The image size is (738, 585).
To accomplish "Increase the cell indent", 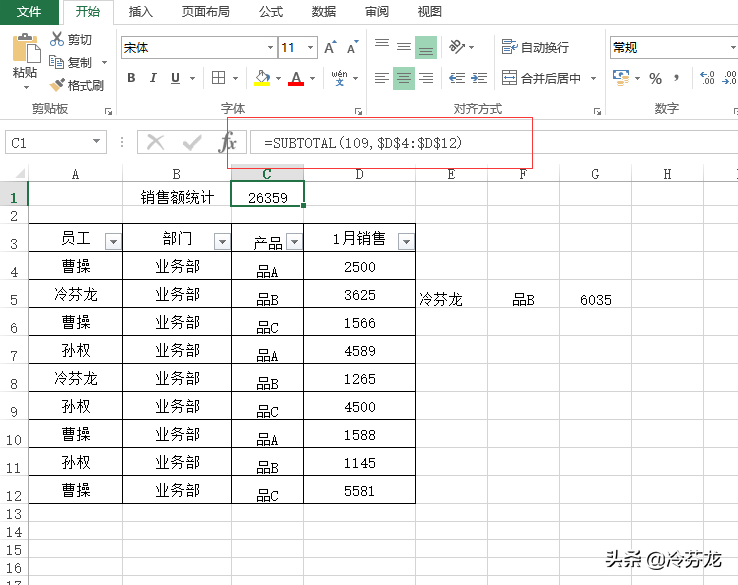I will 479,78.
